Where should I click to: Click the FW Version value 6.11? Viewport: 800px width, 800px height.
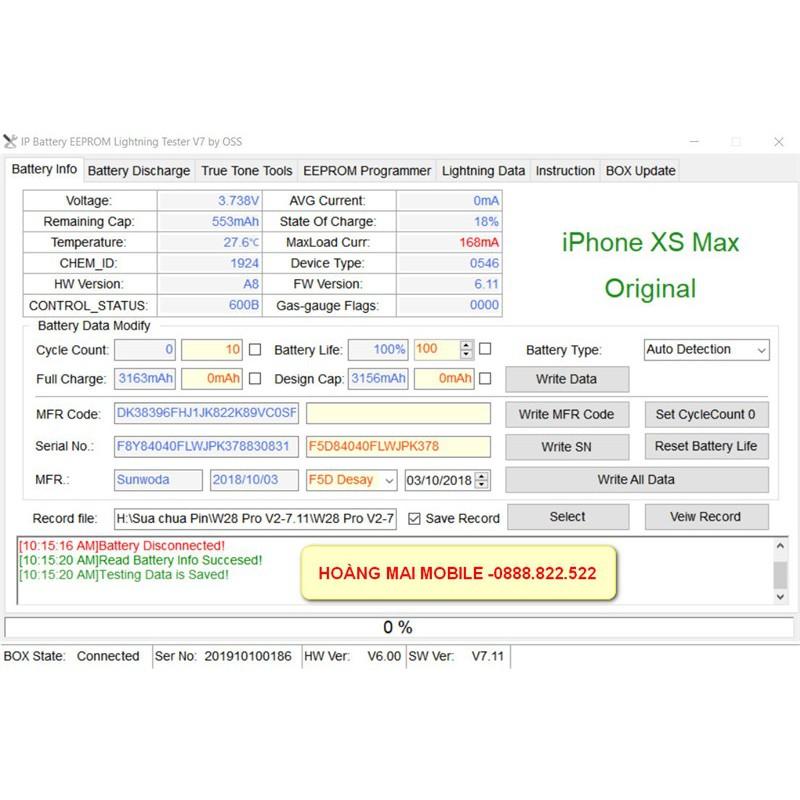449,284
